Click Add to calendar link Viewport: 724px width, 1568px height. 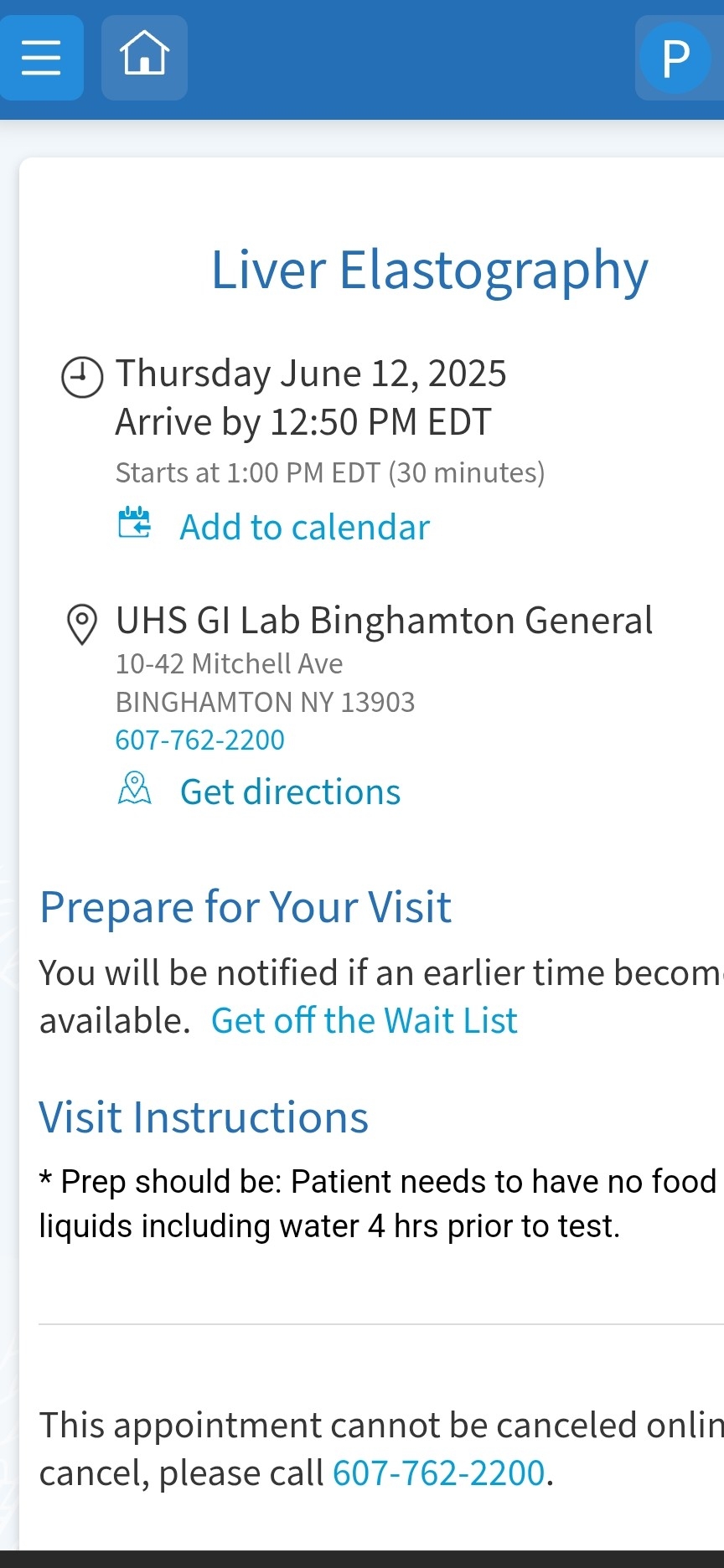pos(304,528)
